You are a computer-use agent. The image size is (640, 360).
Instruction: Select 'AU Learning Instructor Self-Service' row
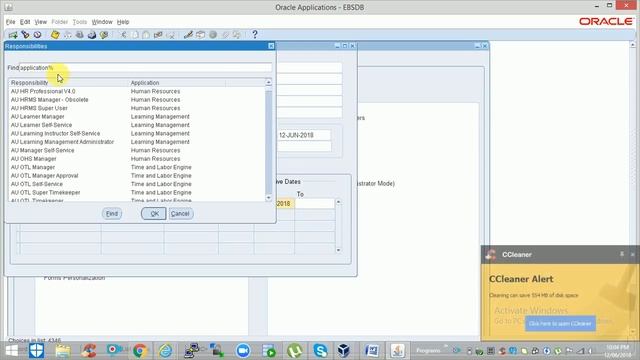coord(137,133)
